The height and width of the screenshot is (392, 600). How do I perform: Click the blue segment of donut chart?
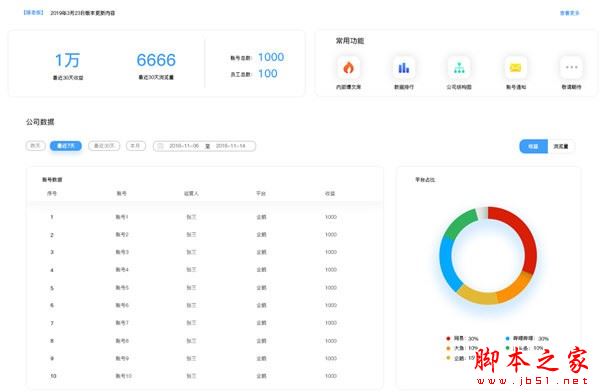pyautogui.click(x=447, y=262)
